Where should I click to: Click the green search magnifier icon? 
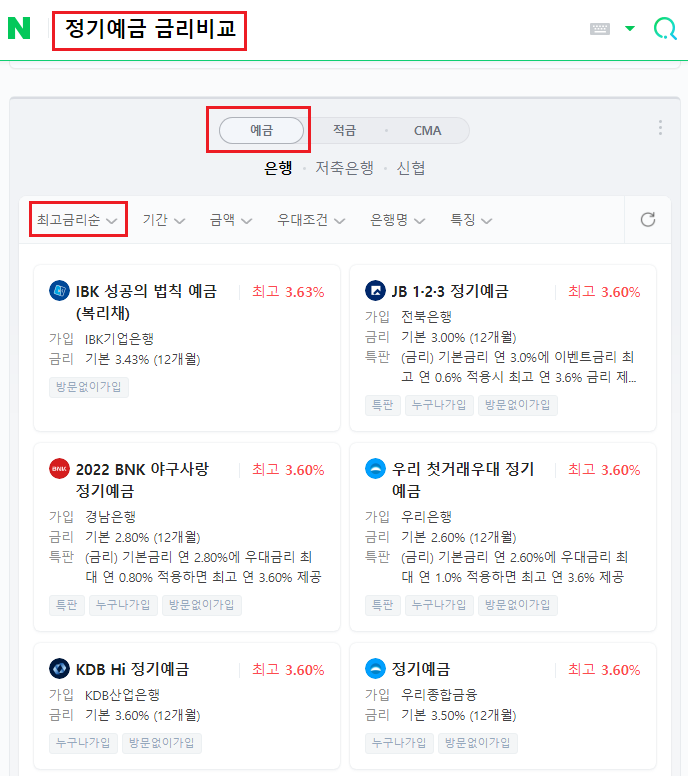click(x=665, y=29)
